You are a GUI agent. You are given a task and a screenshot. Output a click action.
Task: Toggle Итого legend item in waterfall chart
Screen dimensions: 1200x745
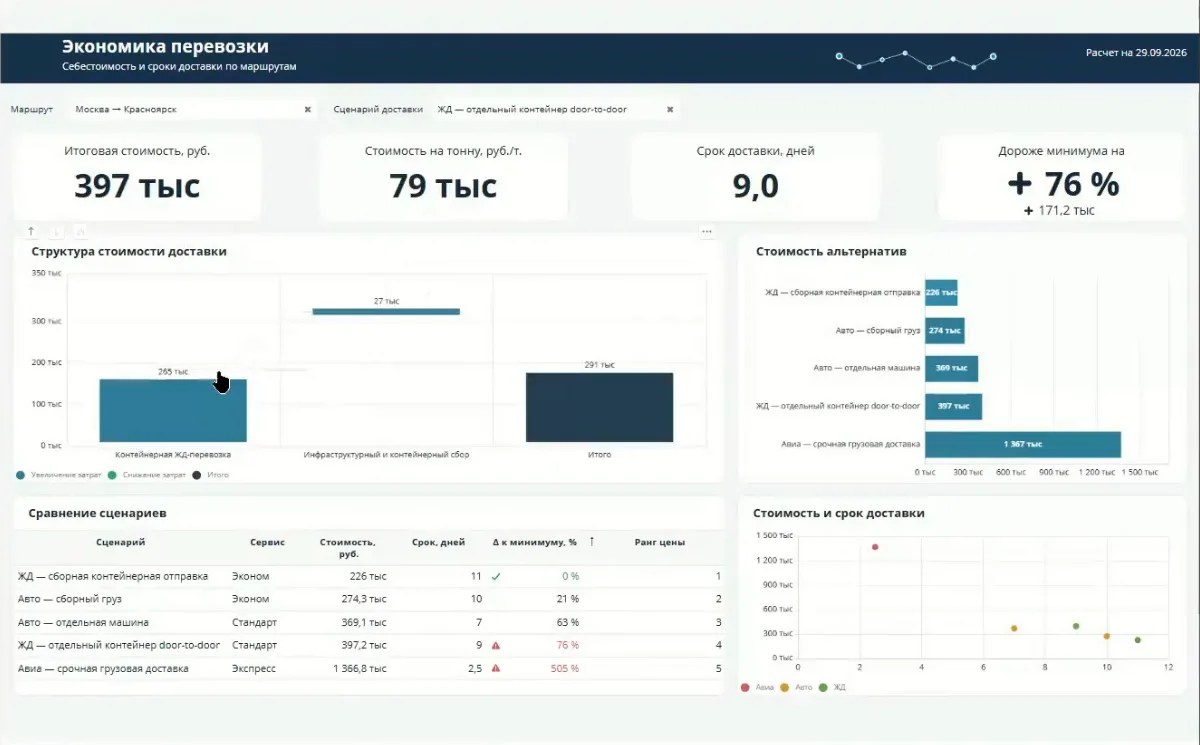pyautogui.click(x=210, y=474)
